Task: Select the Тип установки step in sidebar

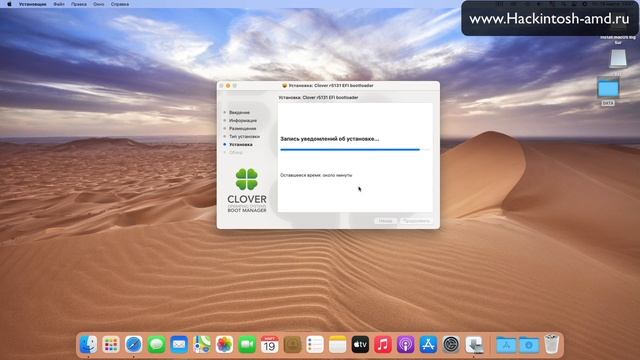Action: coord(244,136)
